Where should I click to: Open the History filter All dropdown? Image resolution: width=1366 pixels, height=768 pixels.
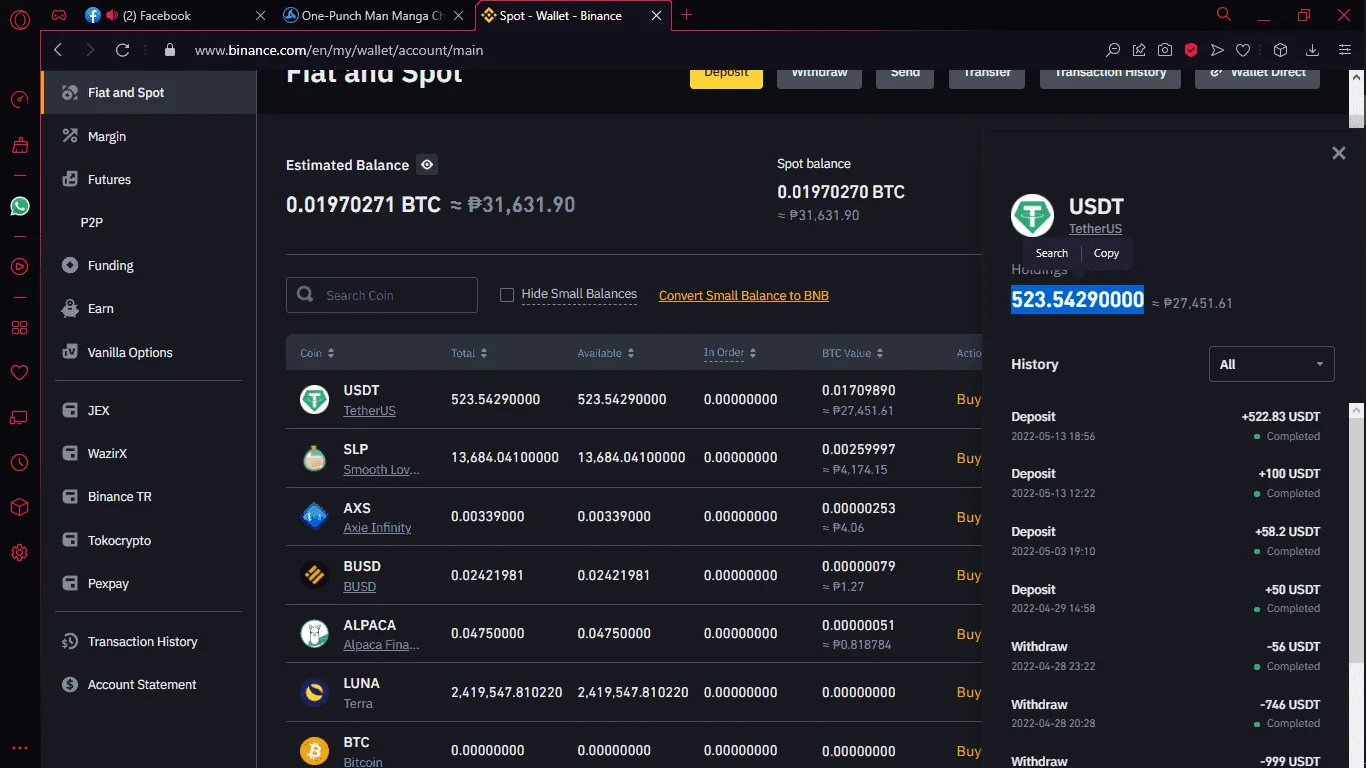[x=1272, y=364]
